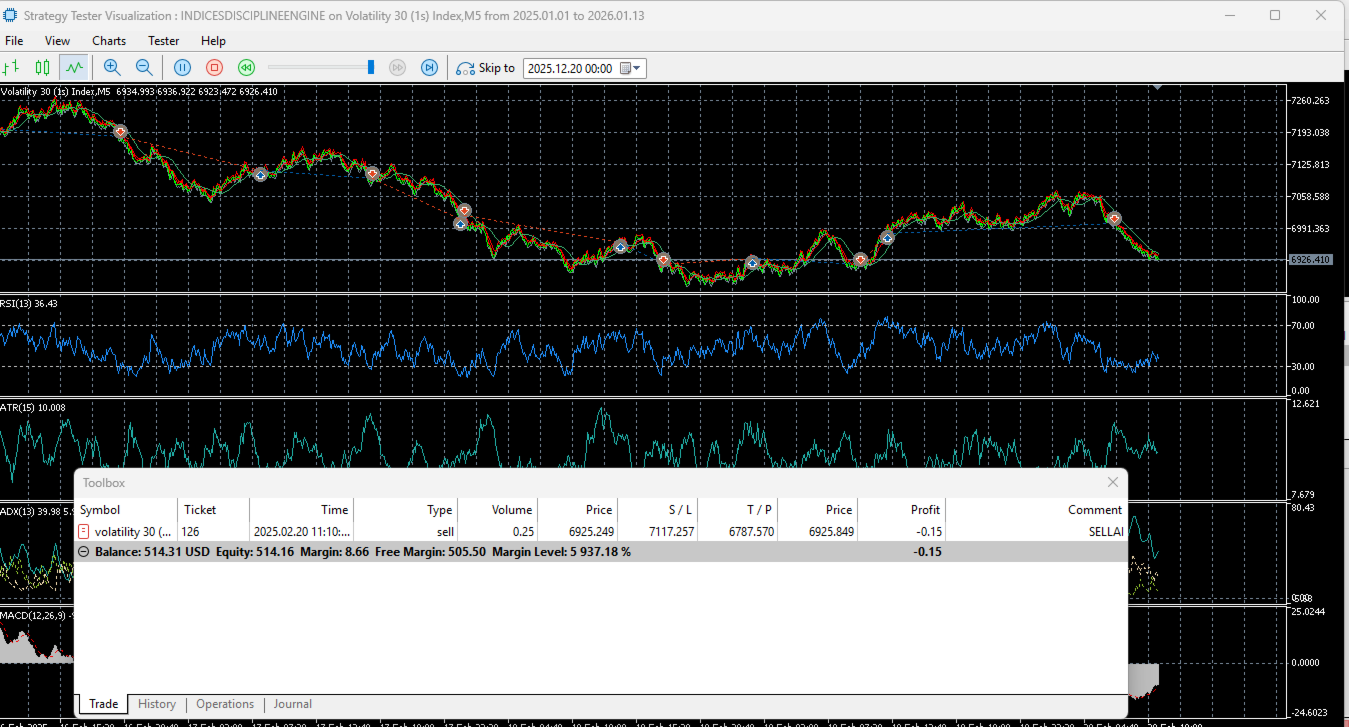
Task: Open the Charts menu
Action: pos(109,41)
